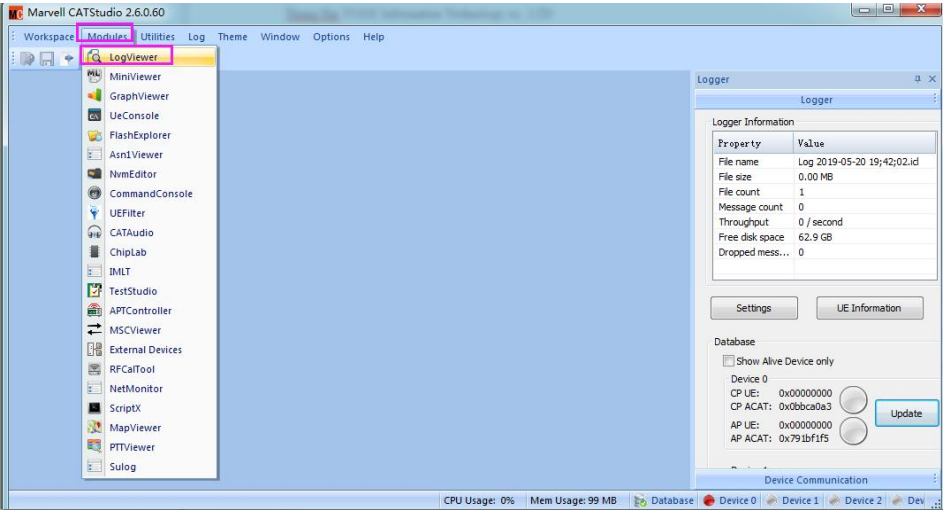The image size is (943, 510).
Task: Open the CATAudio module
Action: [132, 233]
